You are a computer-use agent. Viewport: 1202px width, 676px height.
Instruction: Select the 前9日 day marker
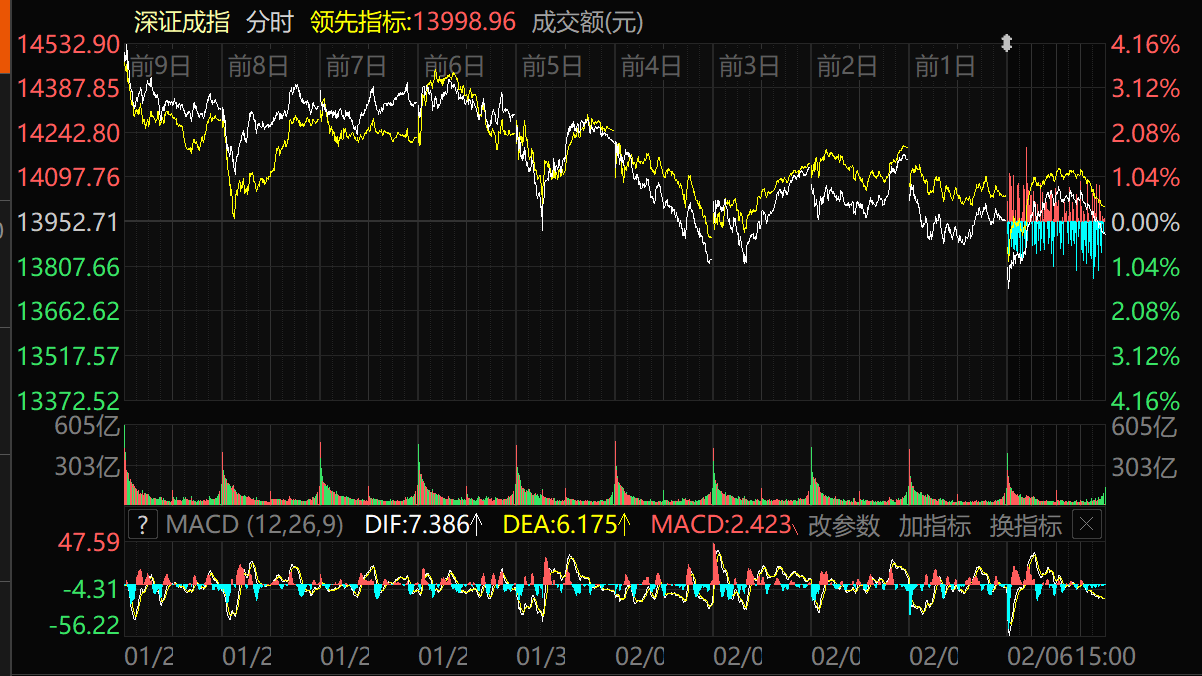(x=160, y=67)
